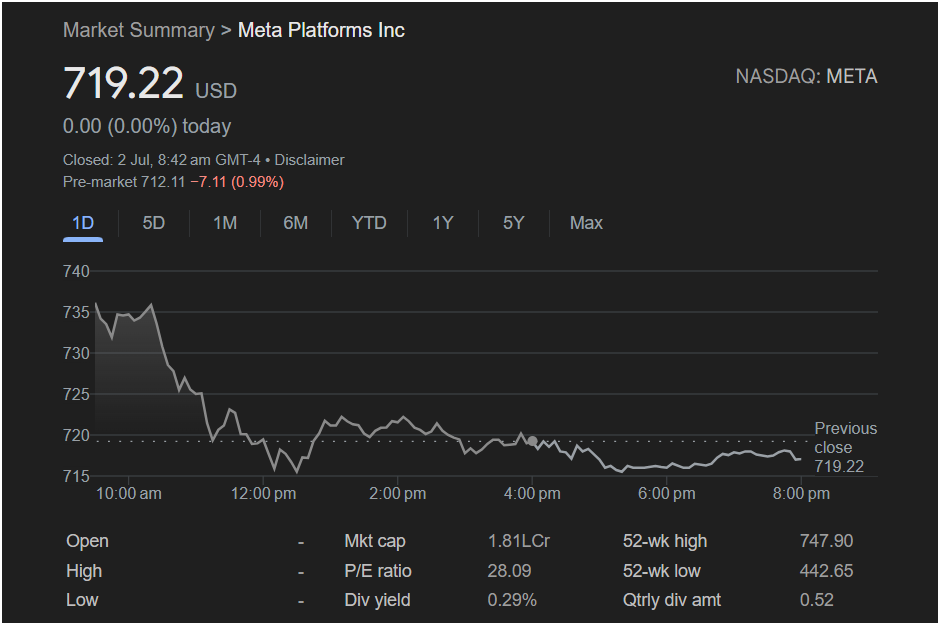Viewport: 940px width, 625px height.
Task: Click the P/E ratio label
Action: (378, 571)
